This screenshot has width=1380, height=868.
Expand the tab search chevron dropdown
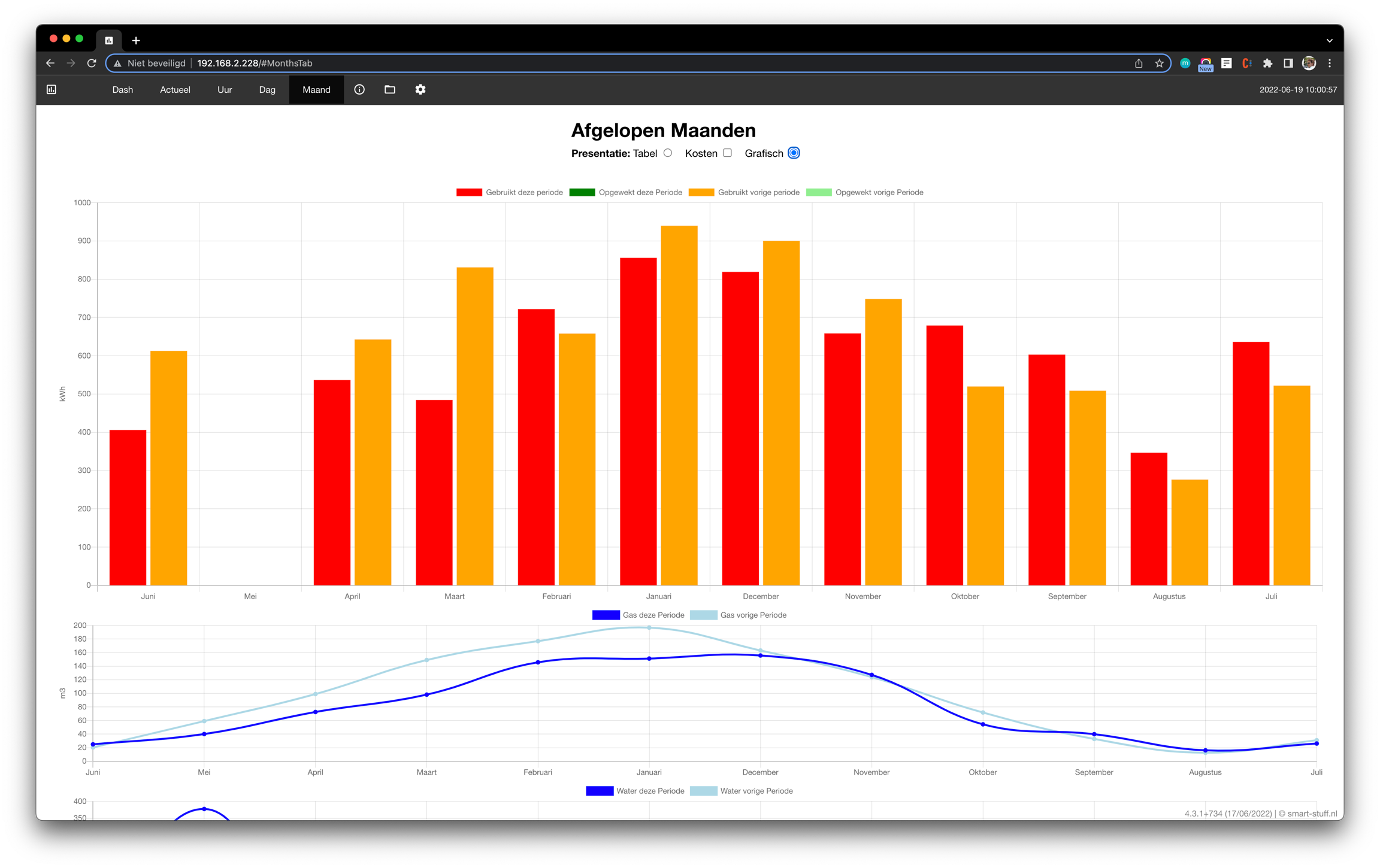pyautogui.click(x=1329, y=41)
